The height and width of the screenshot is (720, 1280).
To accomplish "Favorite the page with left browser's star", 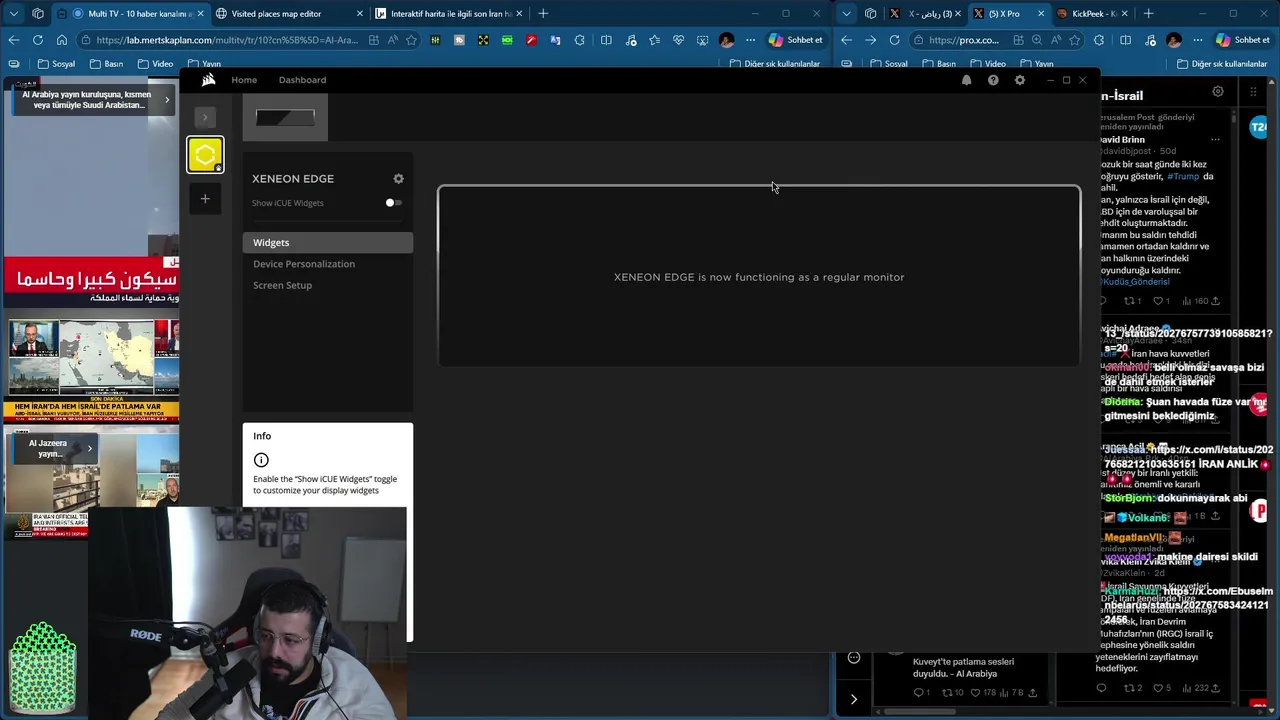I will tap(411, 40).
